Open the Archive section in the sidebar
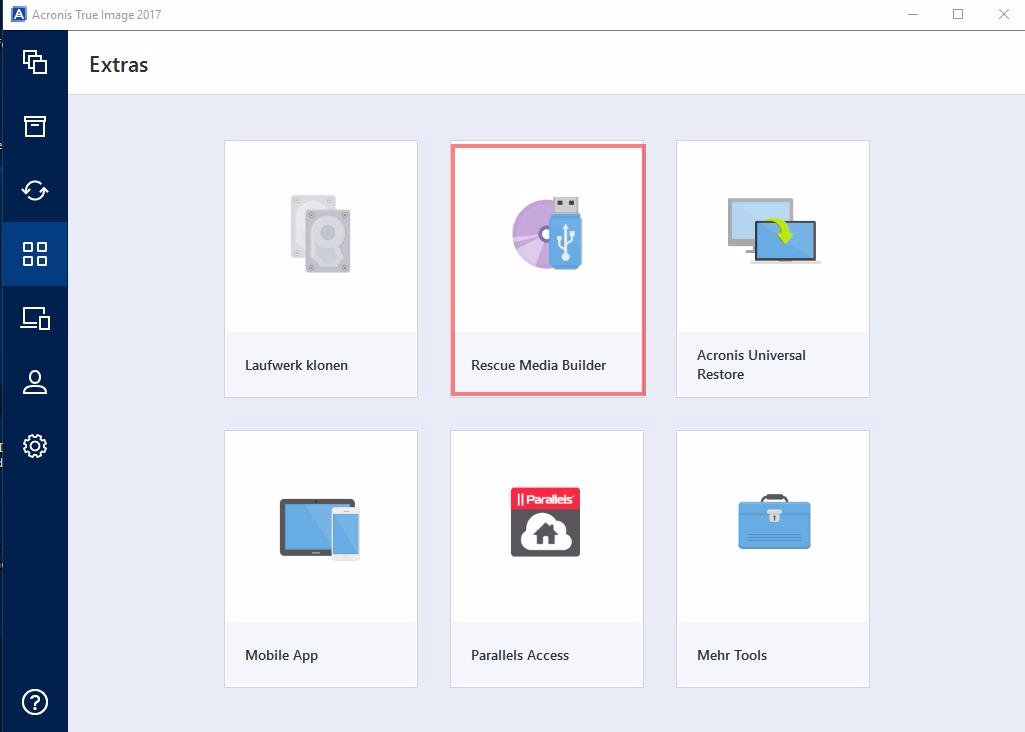 pyautogui.click(x=35, y=126)
